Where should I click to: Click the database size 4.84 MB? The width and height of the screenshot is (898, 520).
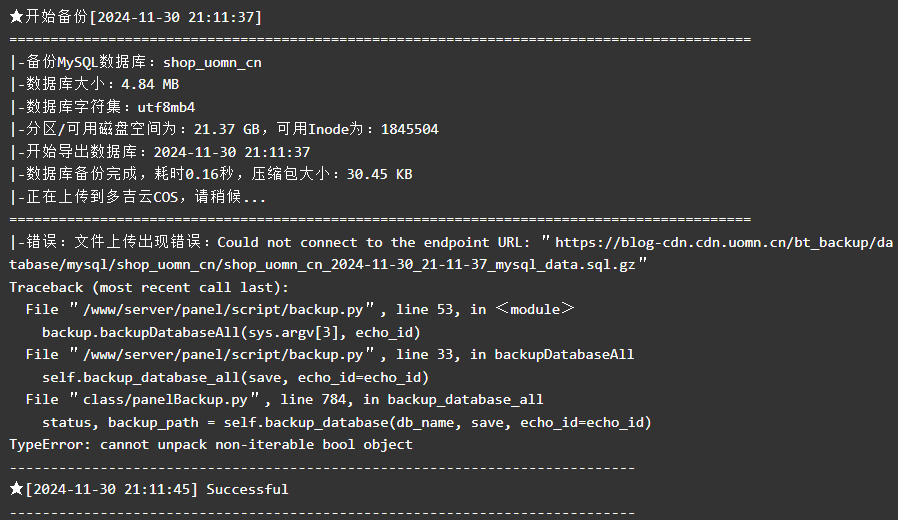coord(150,85)
